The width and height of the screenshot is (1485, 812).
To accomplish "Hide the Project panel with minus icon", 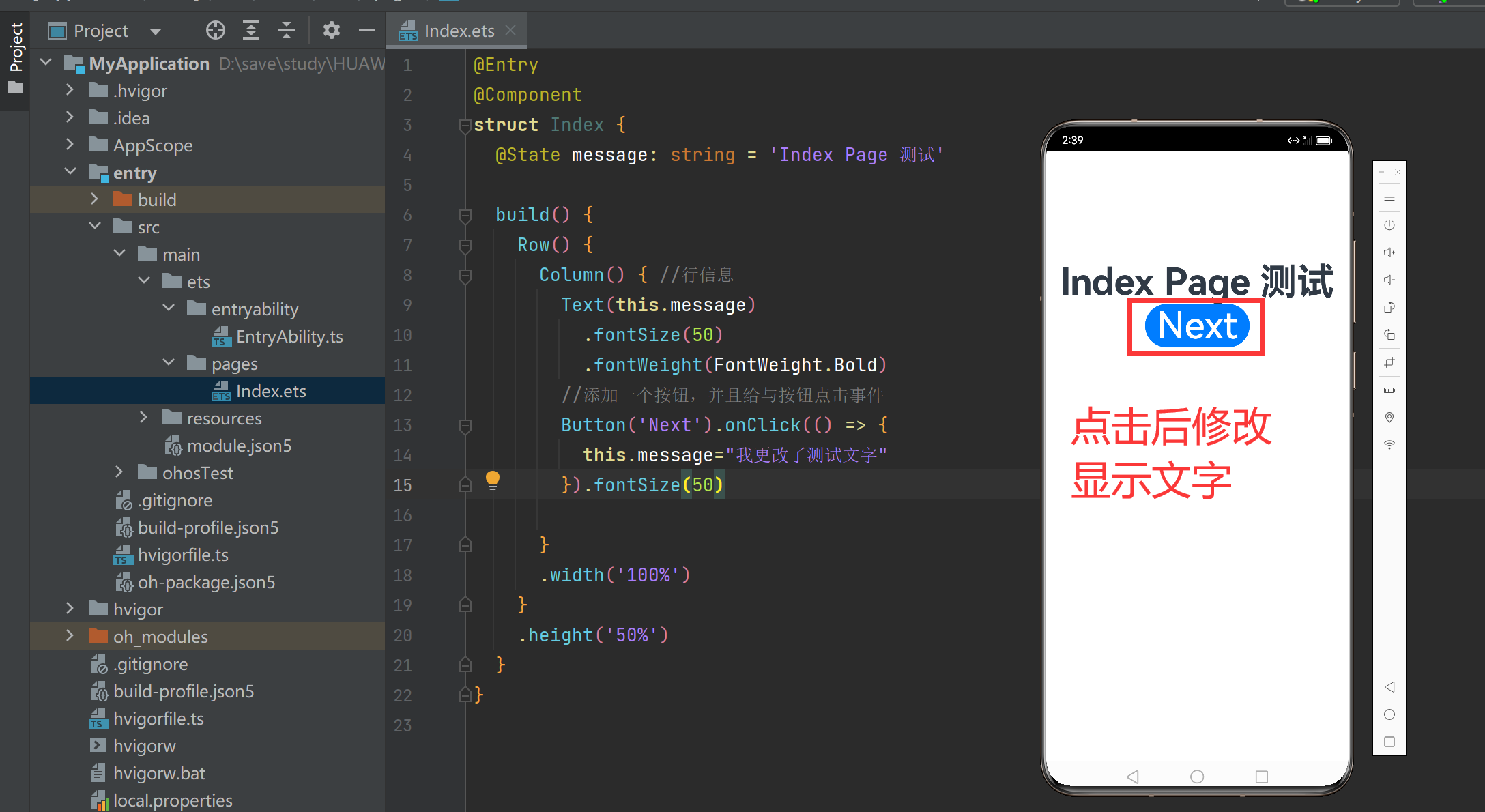I will 367,30.
